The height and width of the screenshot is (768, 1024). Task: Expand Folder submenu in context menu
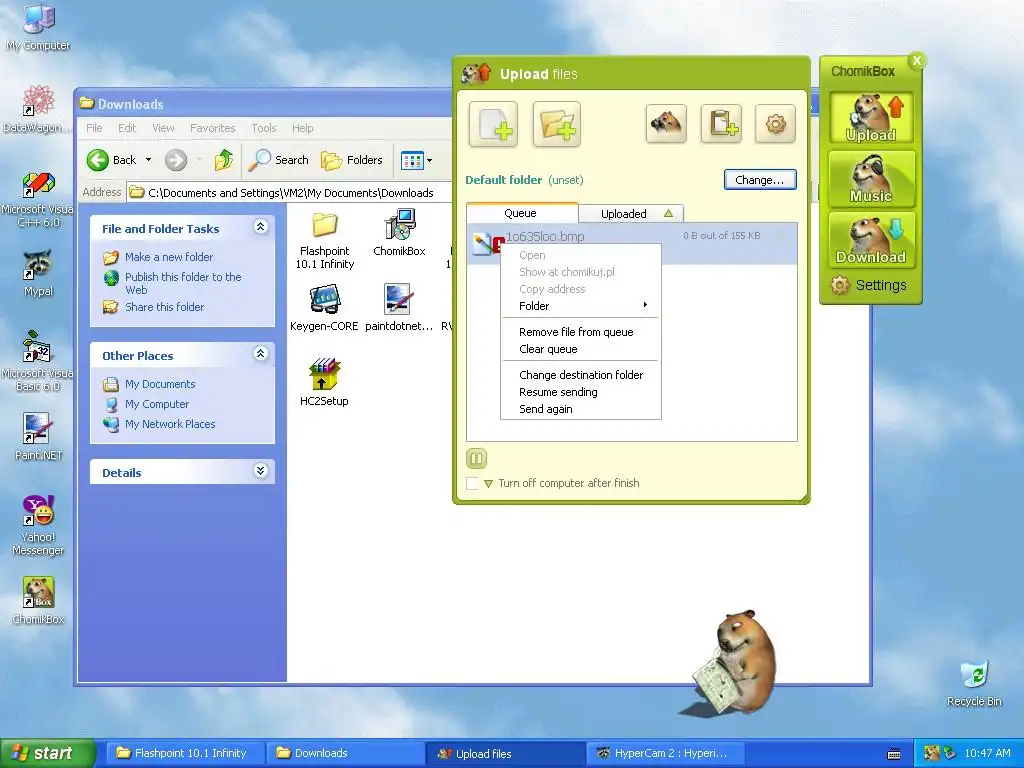581,306
